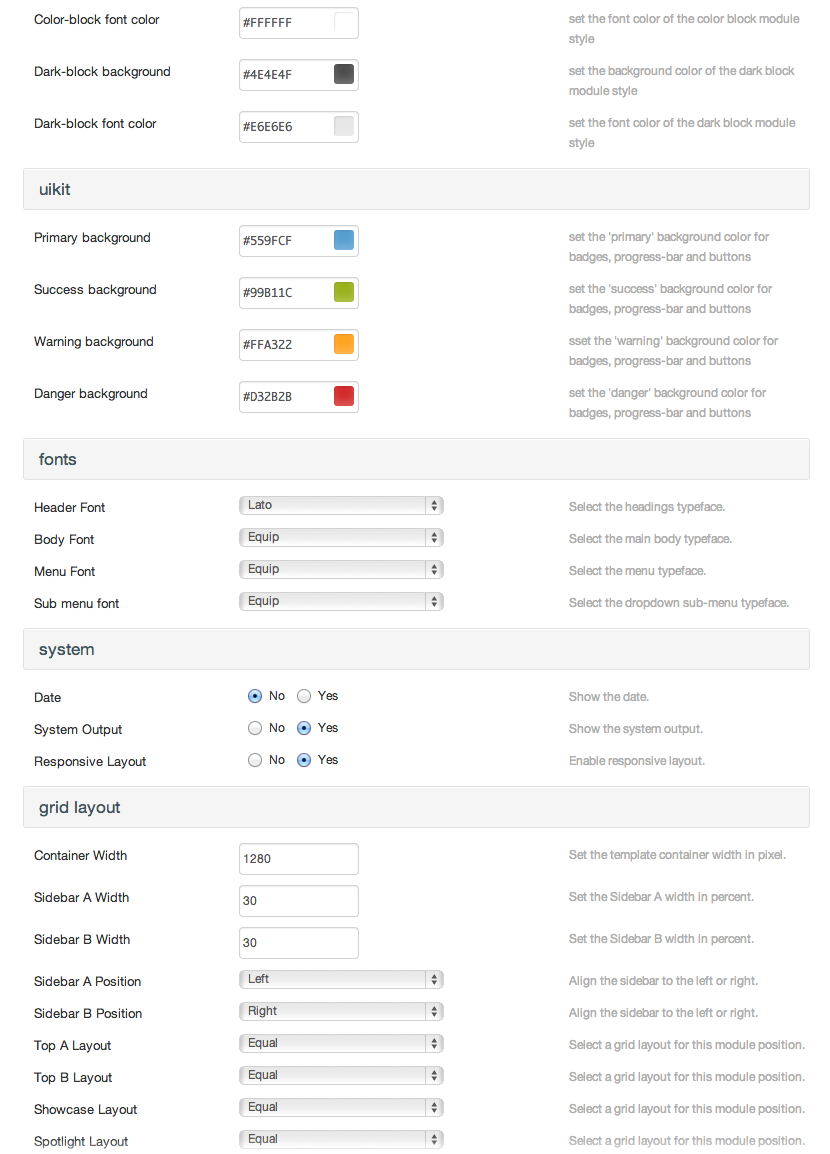This screenshot has width=830, height=1154.
Task: Open the Showcase Layout dropdown
Action: 341,1108
